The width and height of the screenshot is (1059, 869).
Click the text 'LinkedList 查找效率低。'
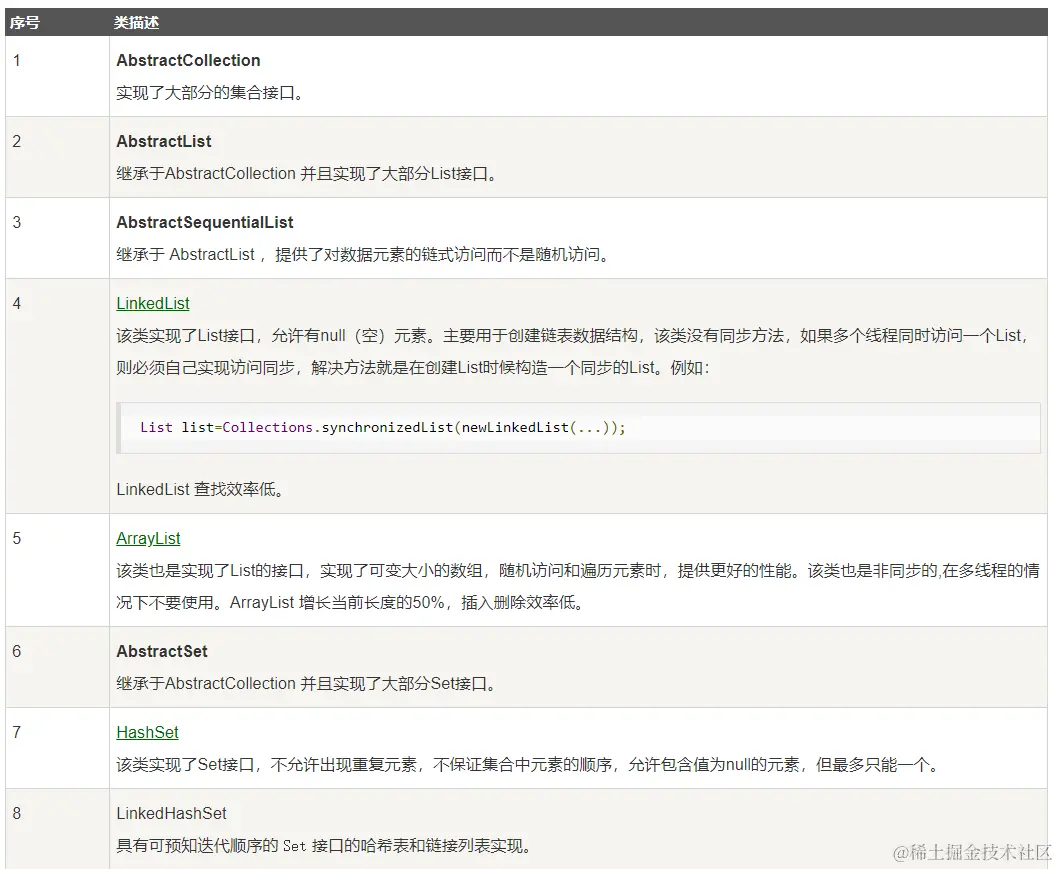click(200, 489)
